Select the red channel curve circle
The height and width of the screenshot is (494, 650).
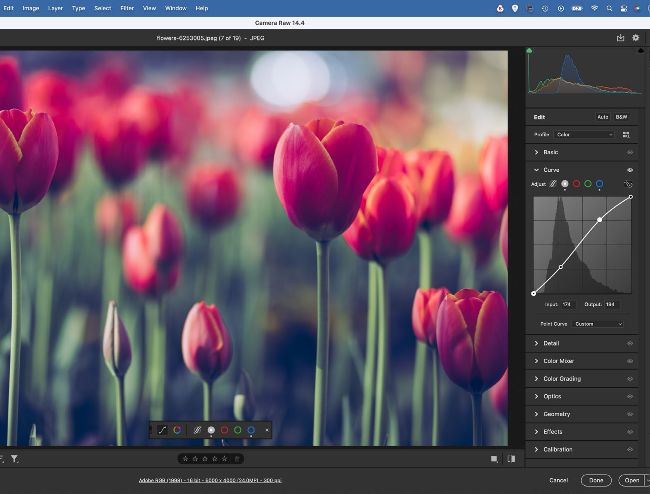[576, 184]
